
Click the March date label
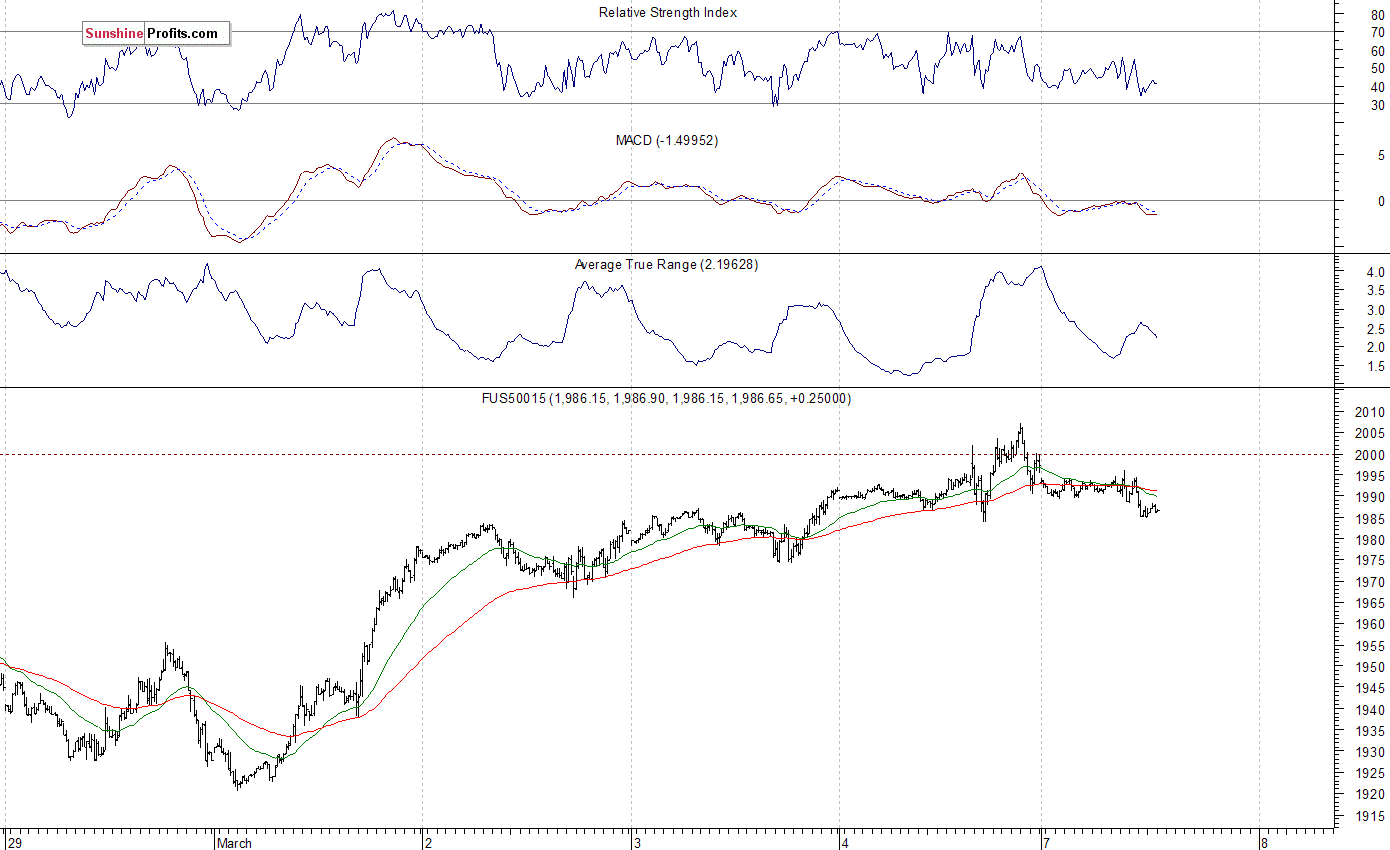235,843
